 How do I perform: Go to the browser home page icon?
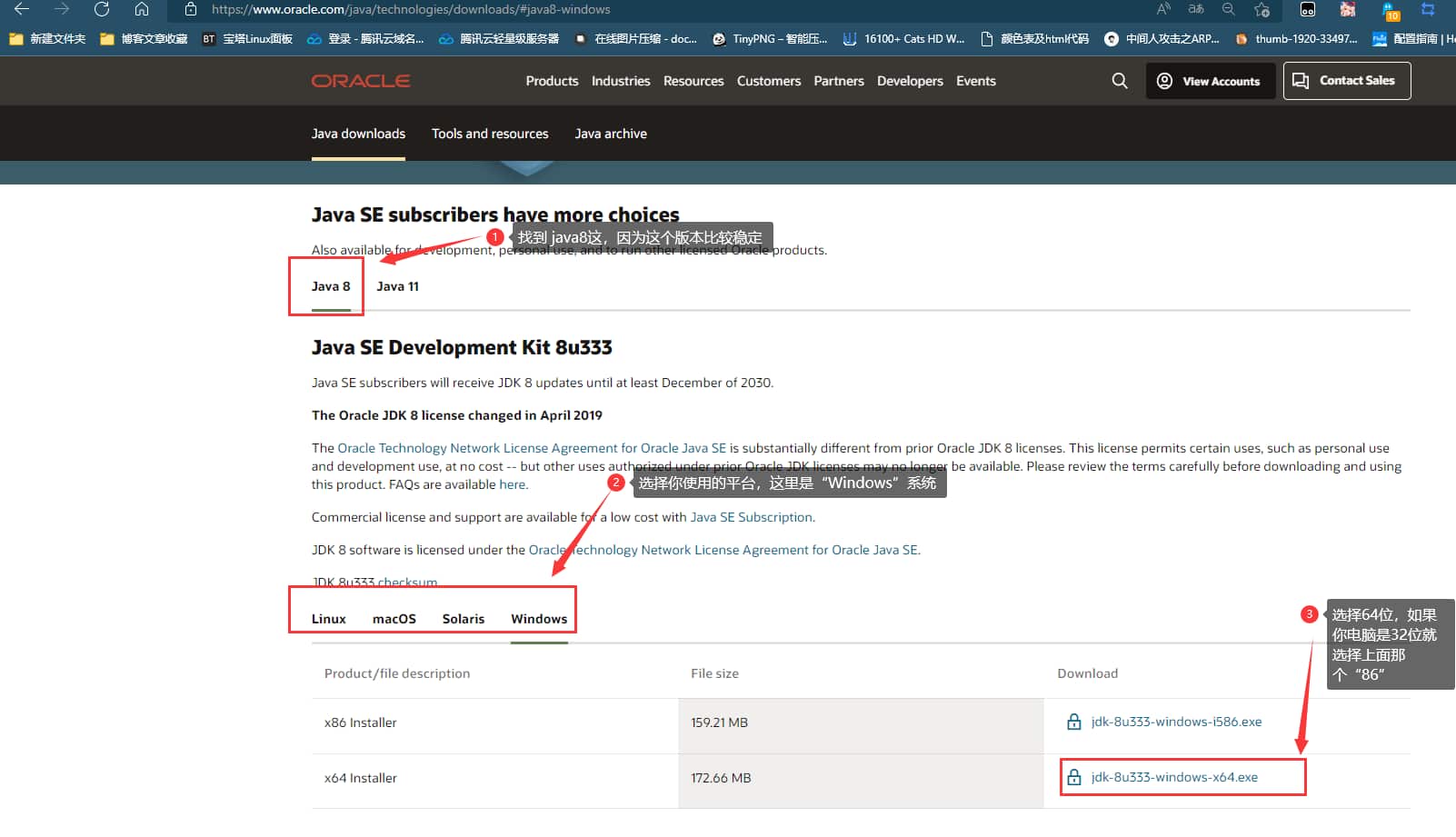point(142,9)
